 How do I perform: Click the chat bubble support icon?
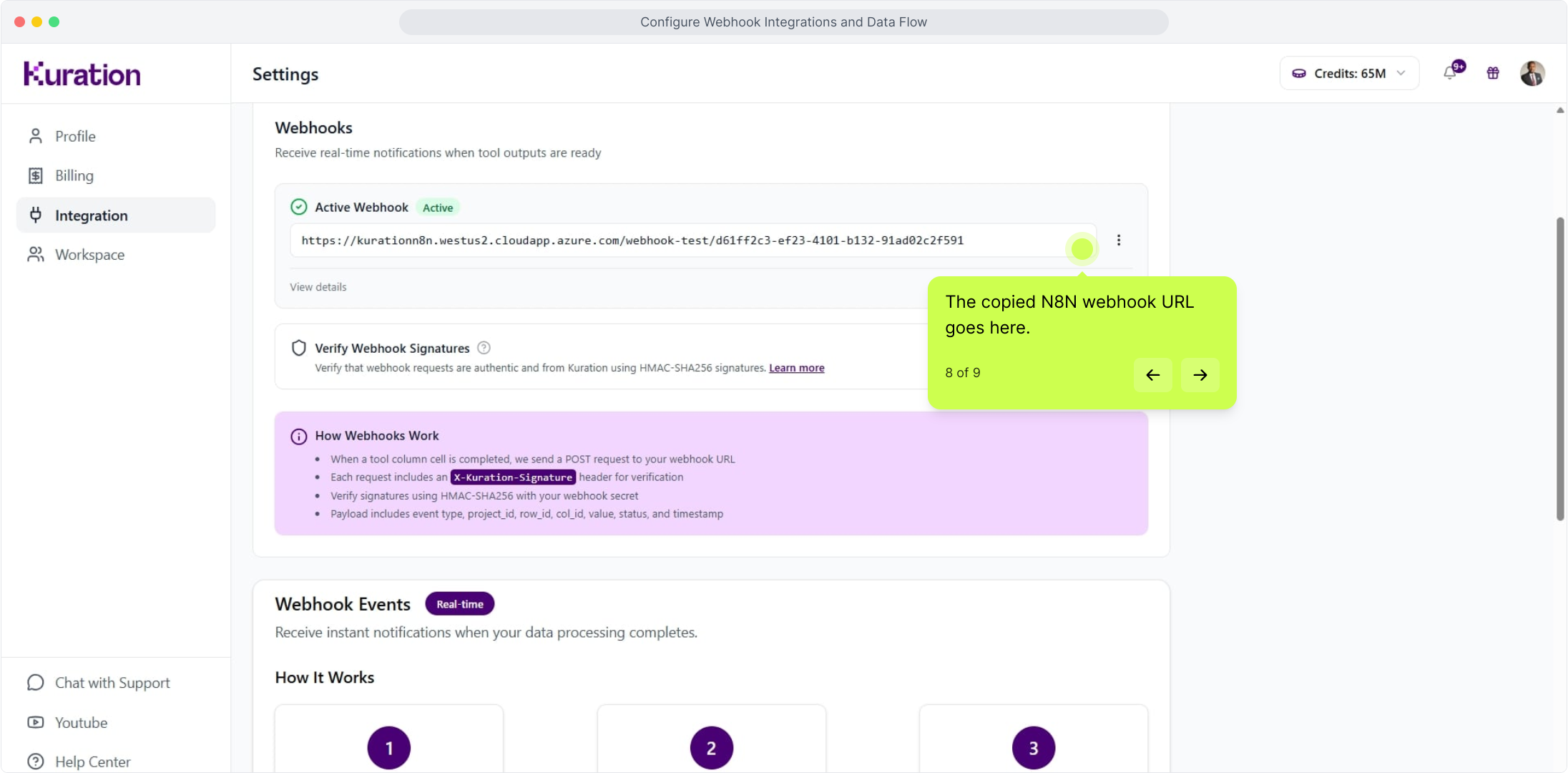(35, 683)
